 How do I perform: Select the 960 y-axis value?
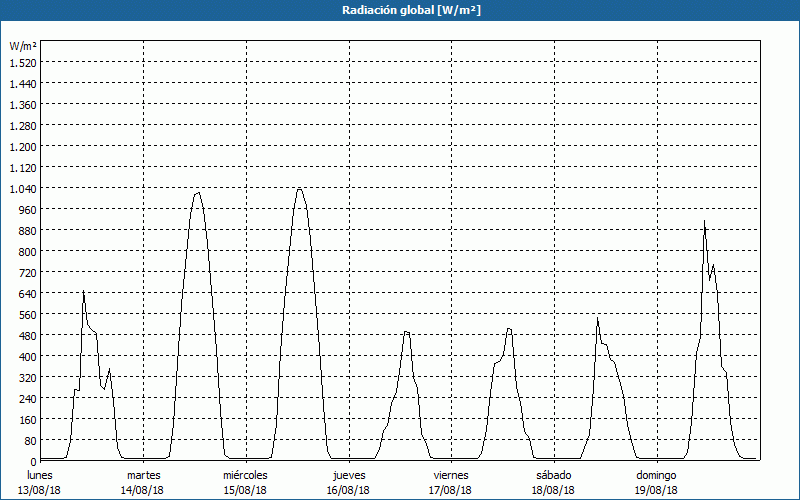pos(28,209)
